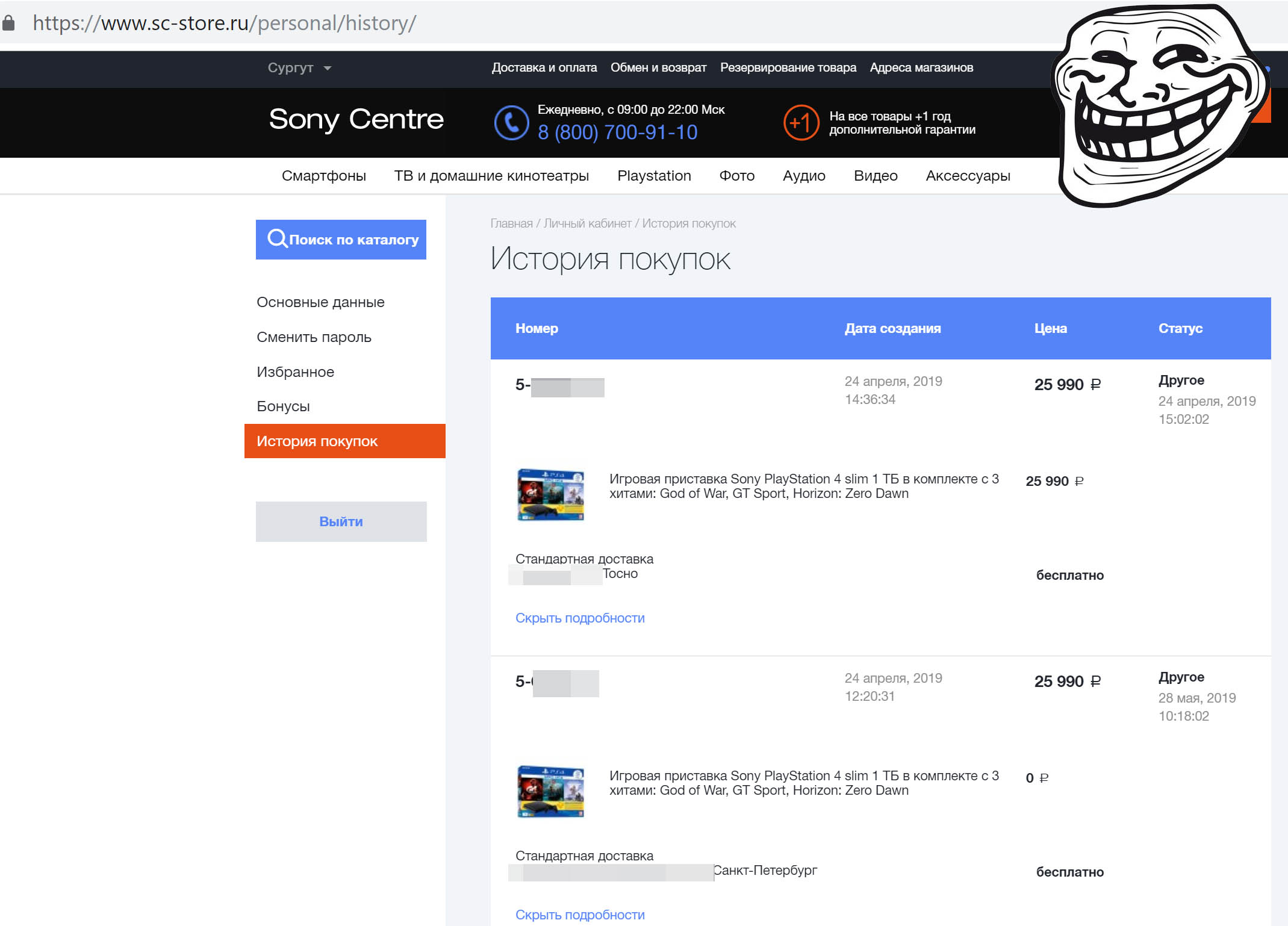The width and height of the screenshot is (1288, 926).
Task: Expand the Сургут city dropdown
Action: (x=299, y=68)
